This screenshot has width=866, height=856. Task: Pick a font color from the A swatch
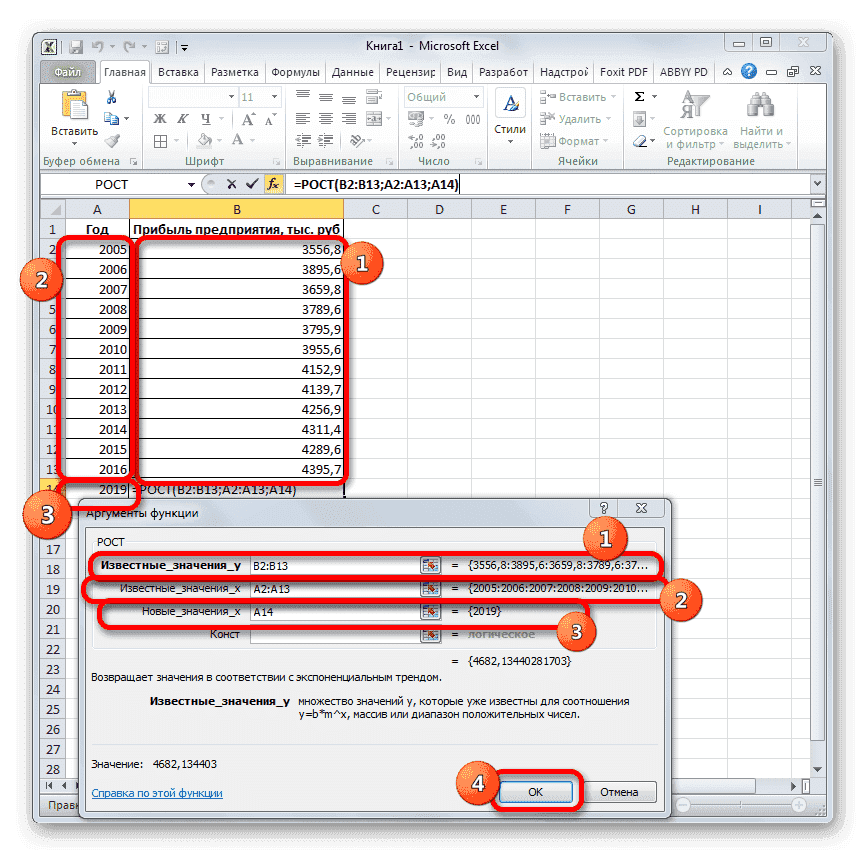coord(238,140)
